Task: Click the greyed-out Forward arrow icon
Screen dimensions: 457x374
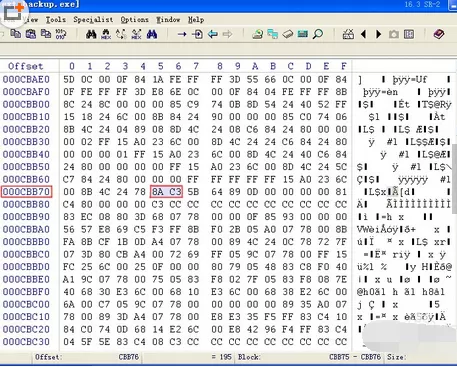Action: 227,34
